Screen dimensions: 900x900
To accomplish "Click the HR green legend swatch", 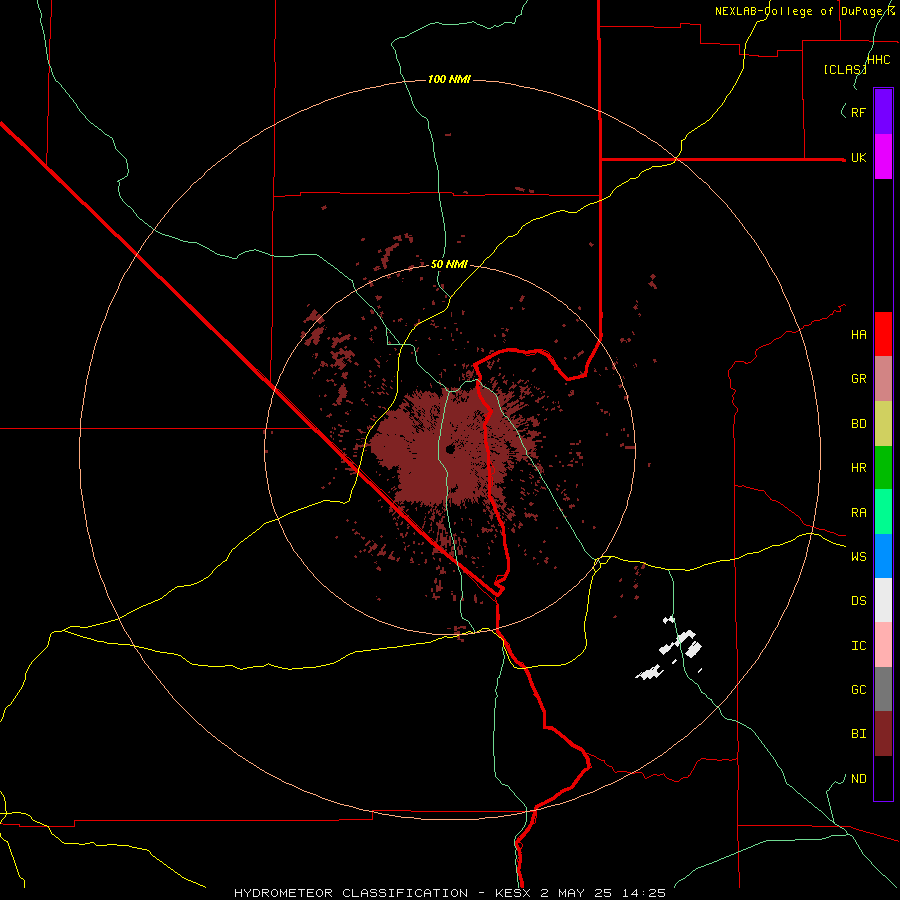I will [x=883, y=468].
